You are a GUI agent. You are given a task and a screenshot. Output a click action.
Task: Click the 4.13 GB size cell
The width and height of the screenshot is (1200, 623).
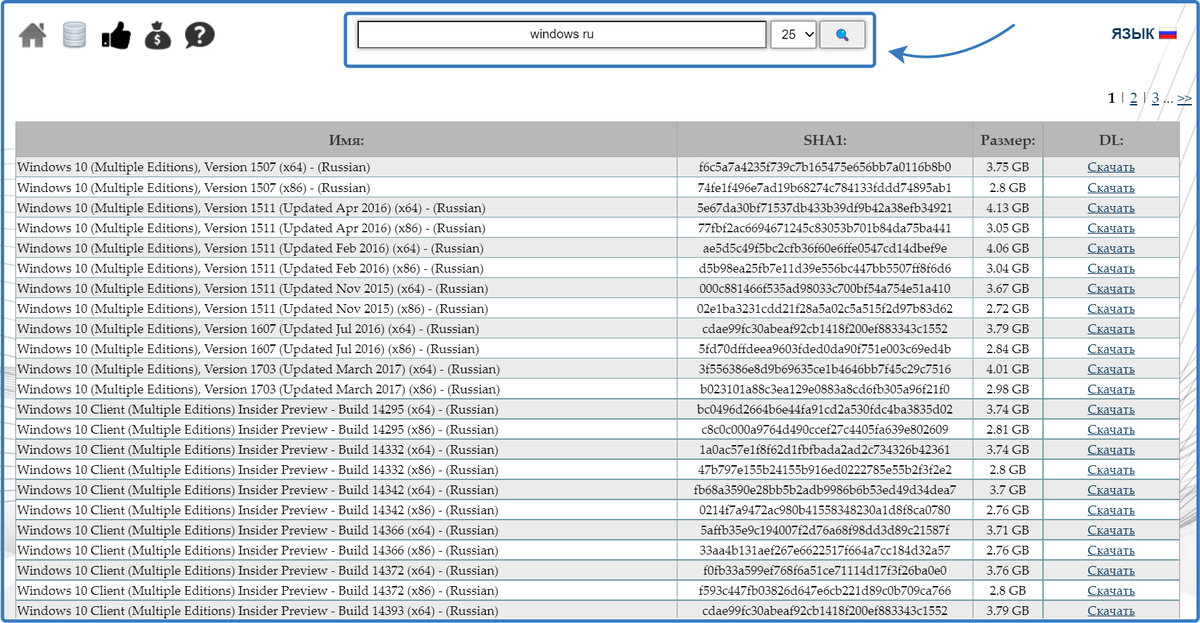click(1008, 208)
